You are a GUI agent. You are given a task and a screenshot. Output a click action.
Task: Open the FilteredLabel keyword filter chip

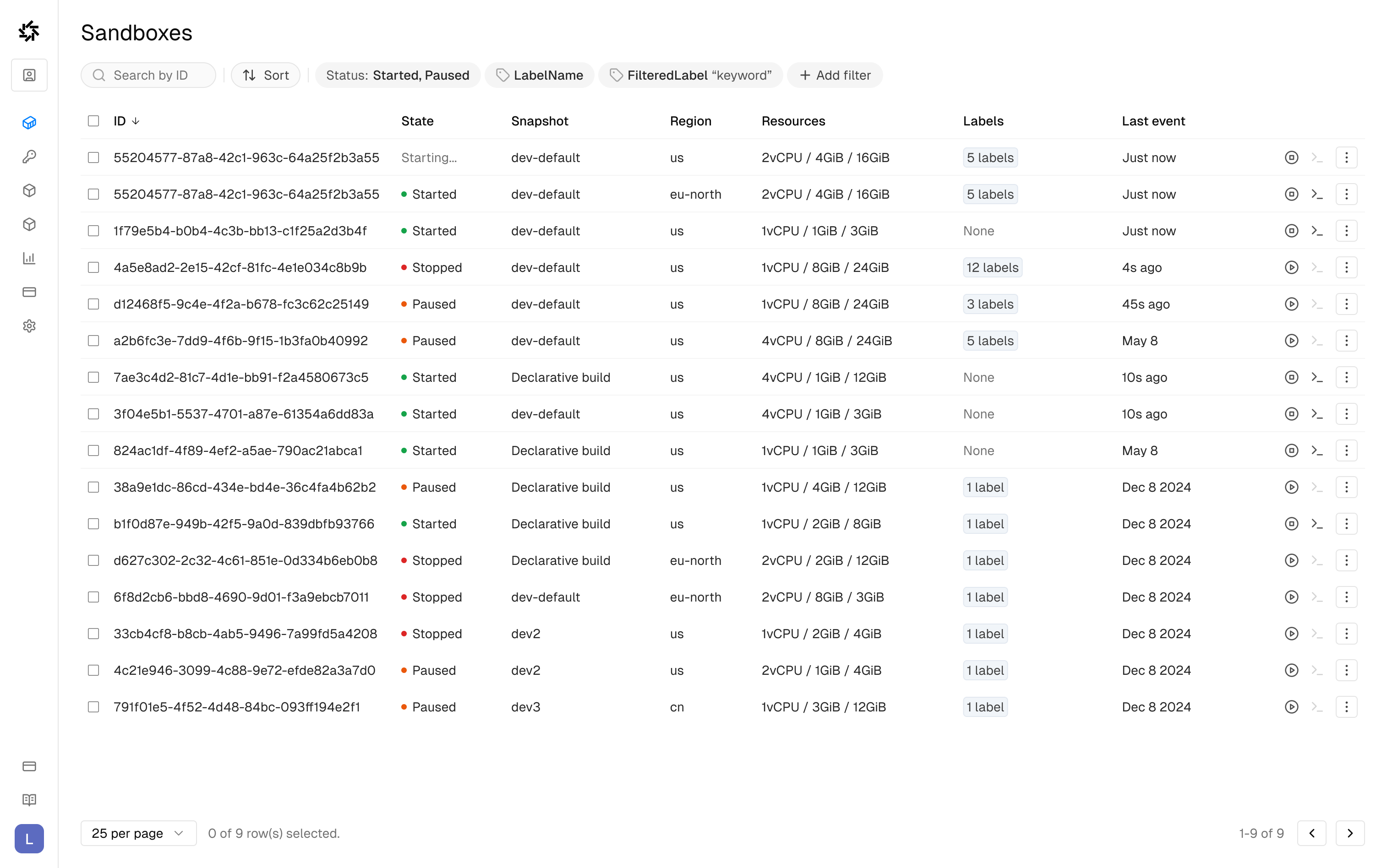click(690, 75)
